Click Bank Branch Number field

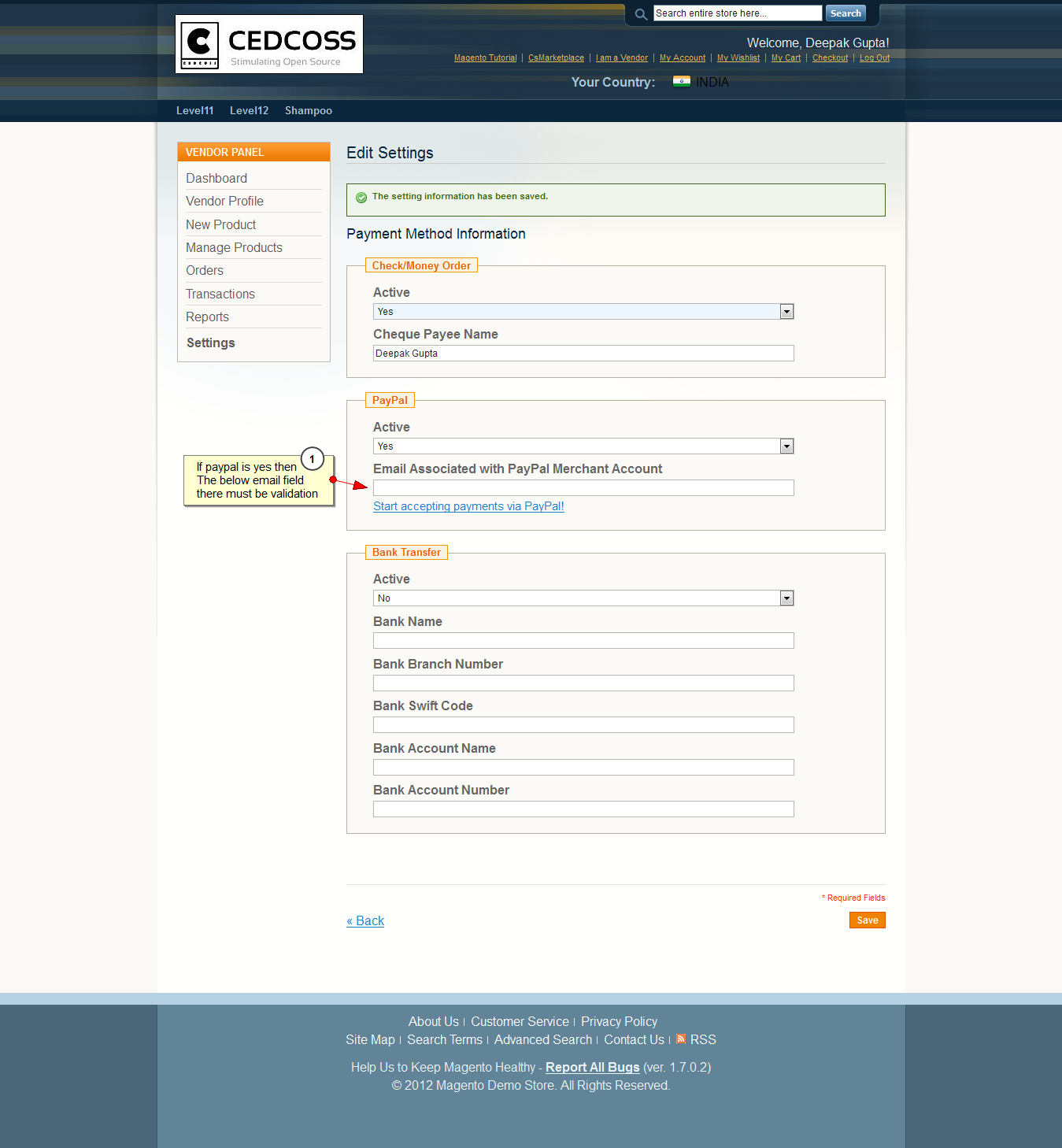pyautogui.click(x=583, y=683)
